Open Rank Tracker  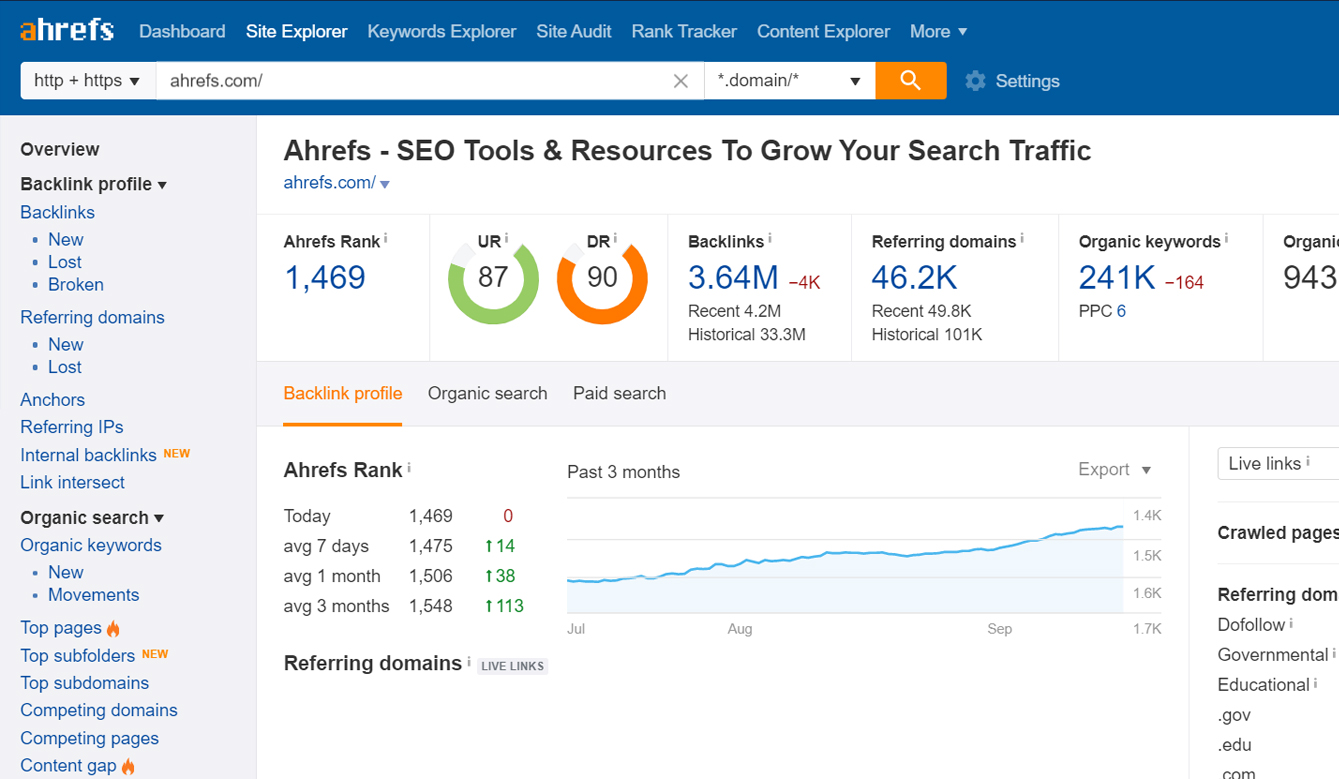684,31
